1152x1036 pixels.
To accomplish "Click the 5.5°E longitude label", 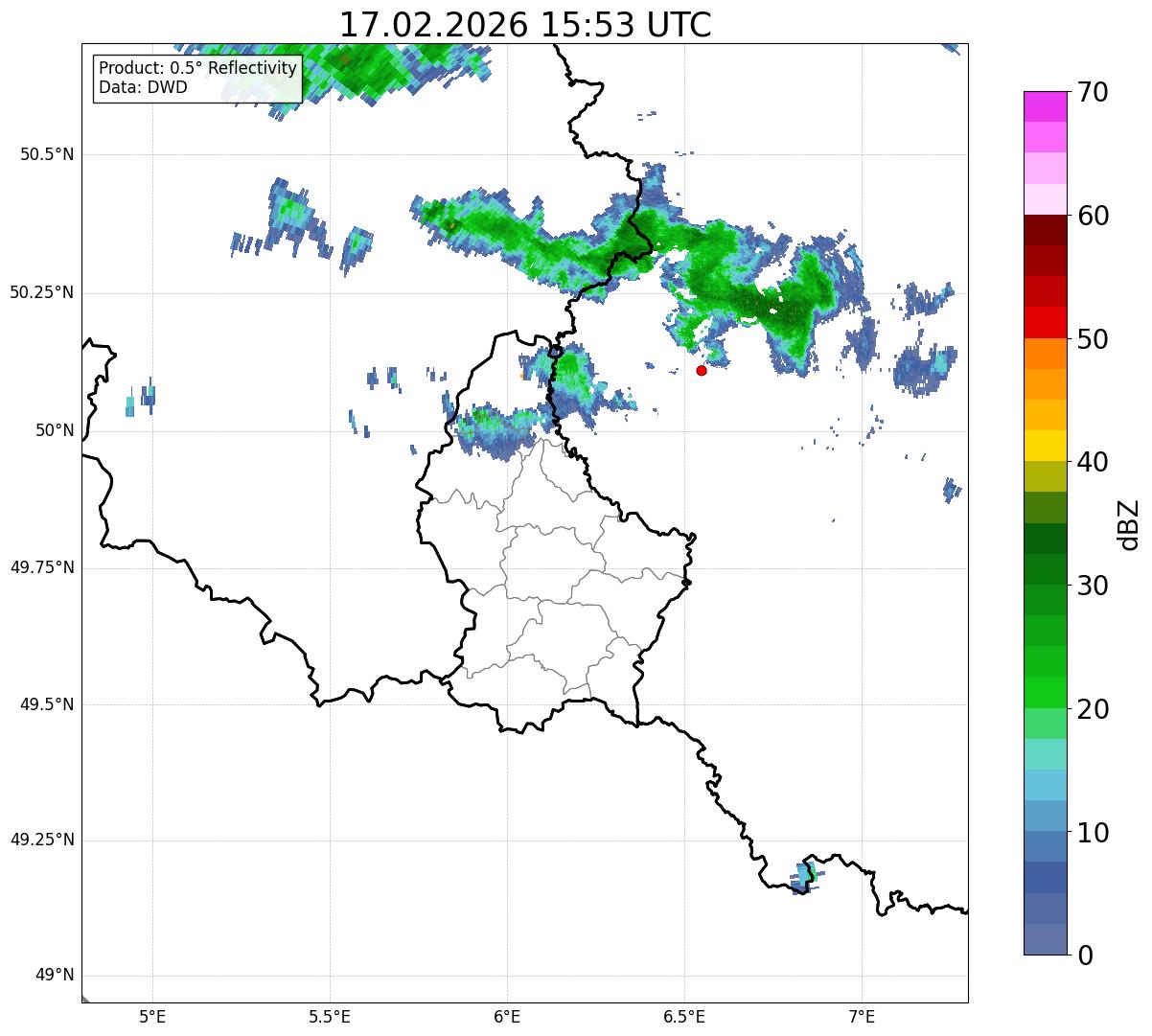I will coord(330,1017).
